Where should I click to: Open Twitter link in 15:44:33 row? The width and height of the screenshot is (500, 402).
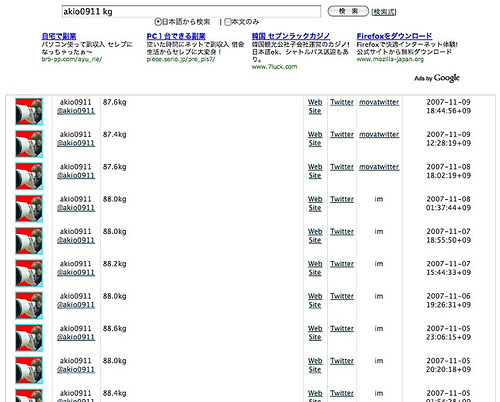pos(342,264)
